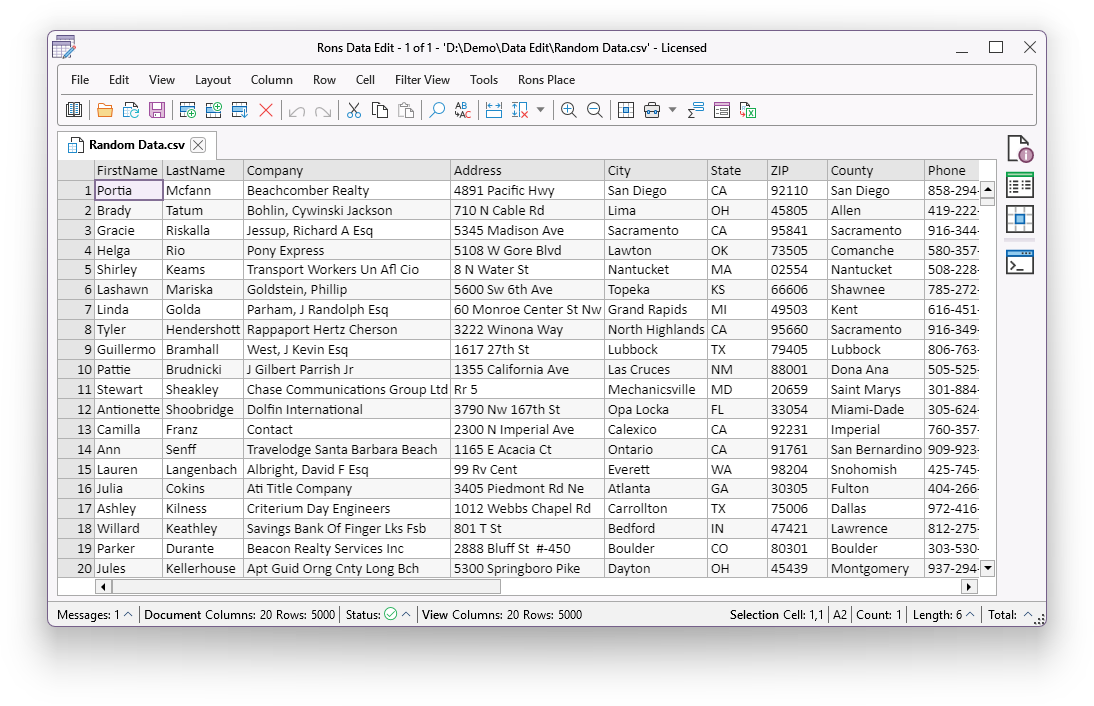Click the add column icon

click(x=213, y=110)
